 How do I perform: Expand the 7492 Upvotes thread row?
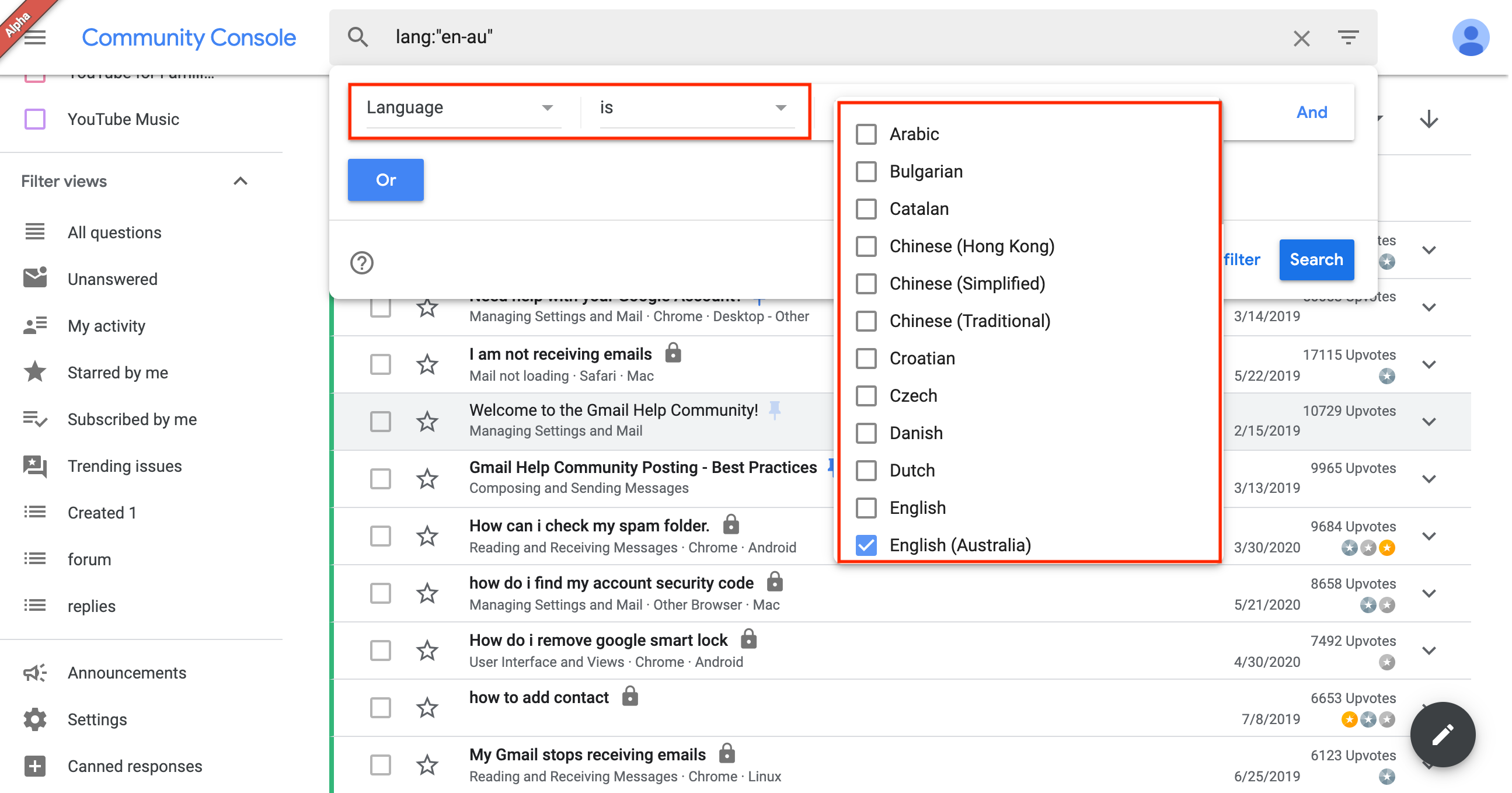point(1429,651)
